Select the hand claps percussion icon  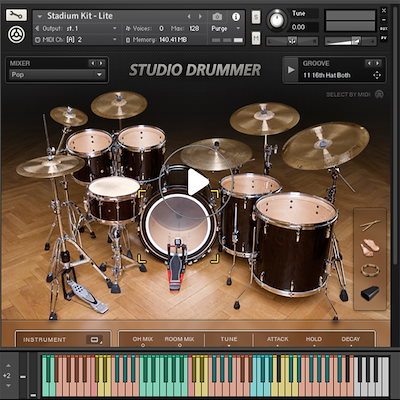click(370, 248)
